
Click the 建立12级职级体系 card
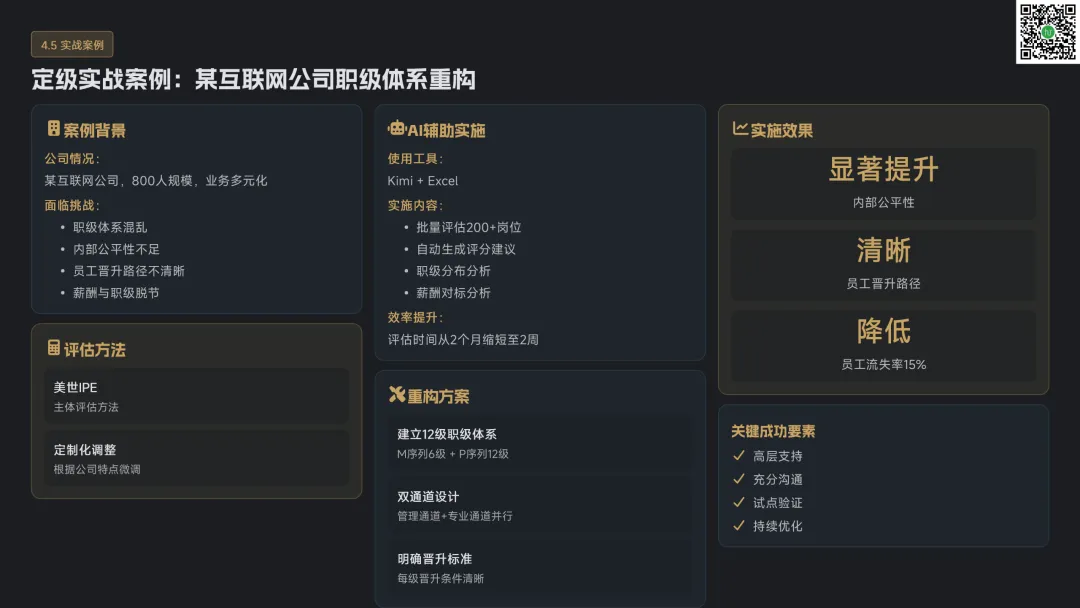click(540, 443)
